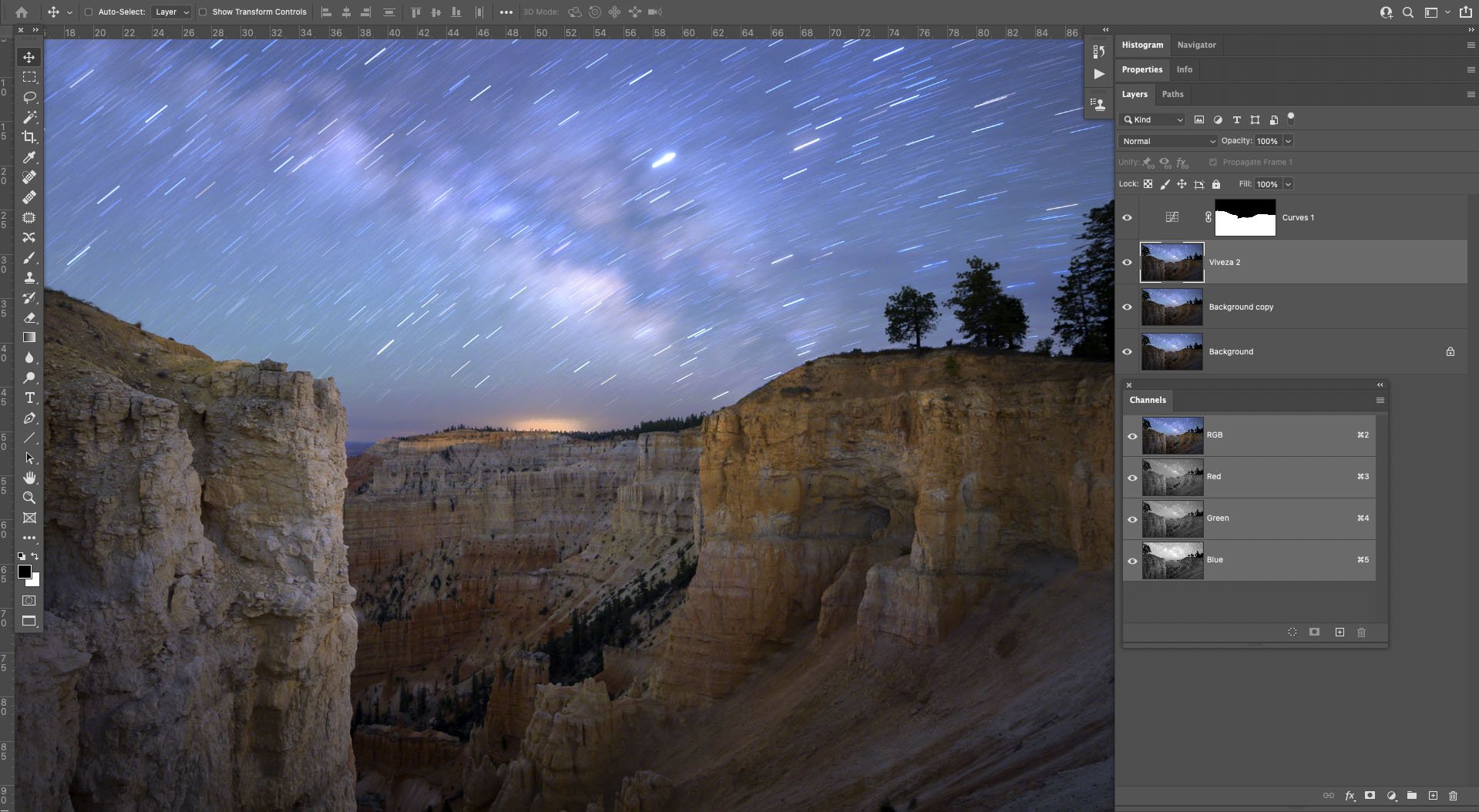
Task: Click the Curves 1 layer mask thumbnail
Action: pyautogui.click(x=1245, y=218)
